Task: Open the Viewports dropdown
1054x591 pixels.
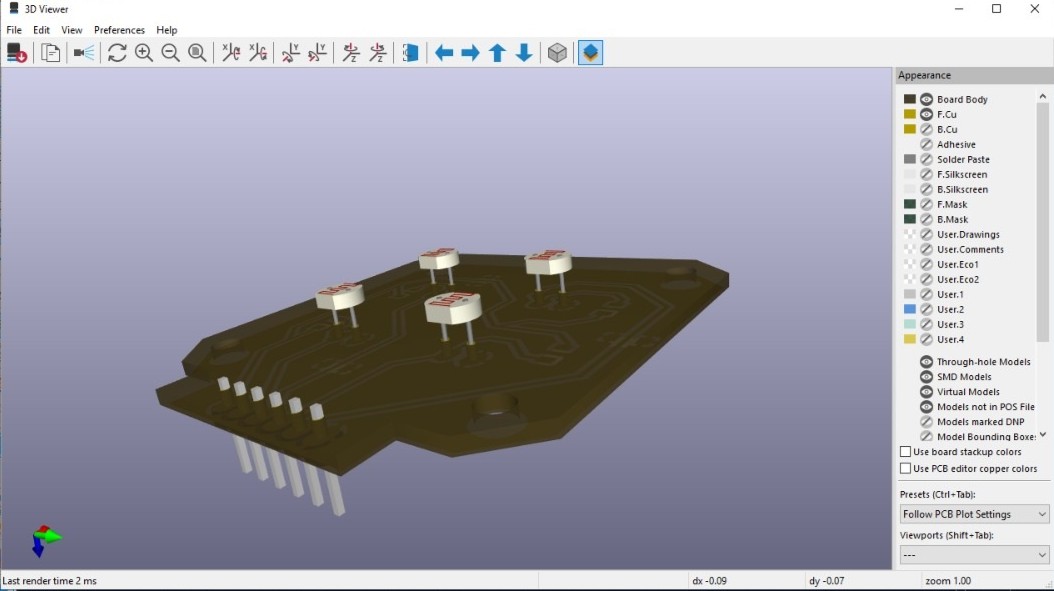Action: (x=974, y=555)
